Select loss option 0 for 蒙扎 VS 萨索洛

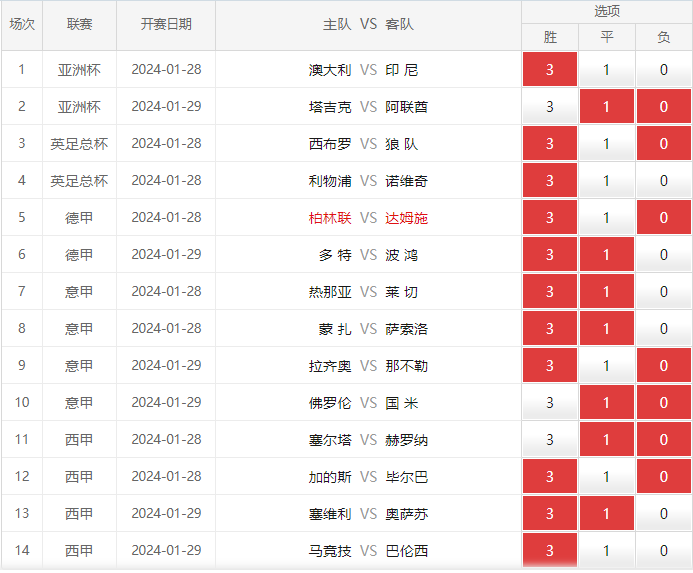click(663, 329)
